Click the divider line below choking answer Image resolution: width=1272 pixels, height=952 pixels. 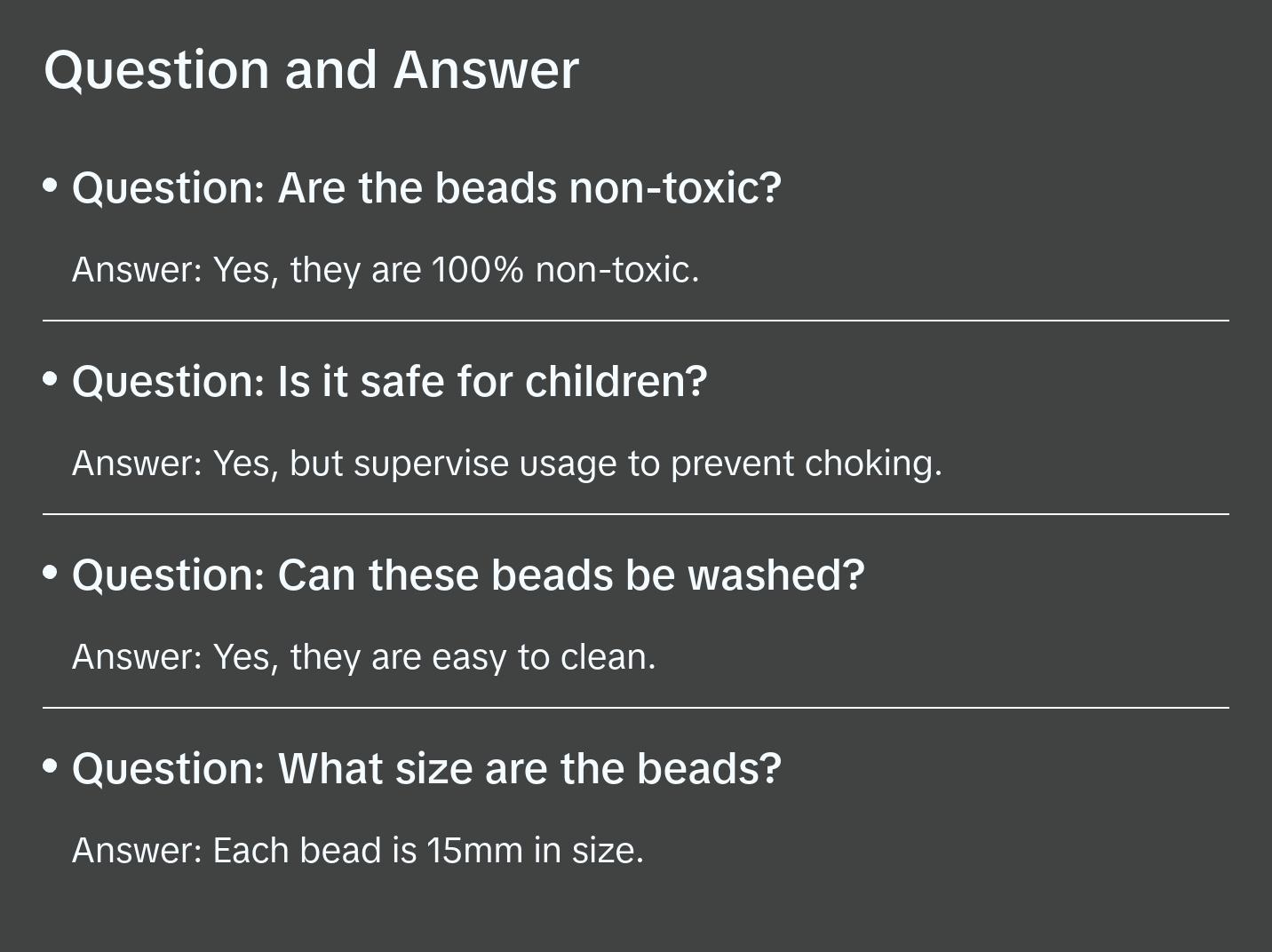(x=636, y=514)
